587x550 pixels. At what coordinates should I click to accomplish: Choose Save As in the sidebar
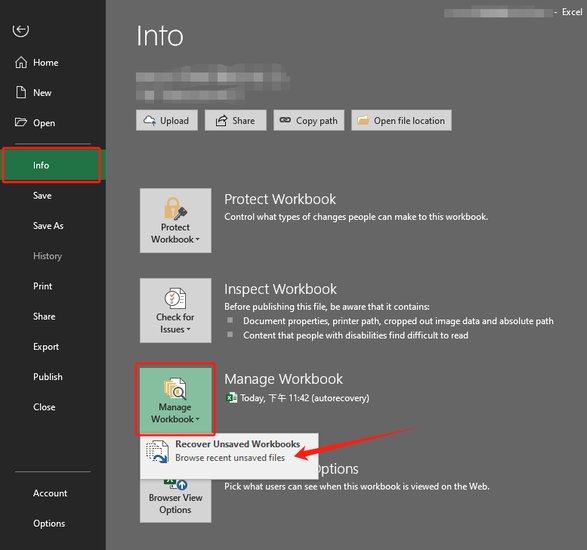(x=53, y=226)
